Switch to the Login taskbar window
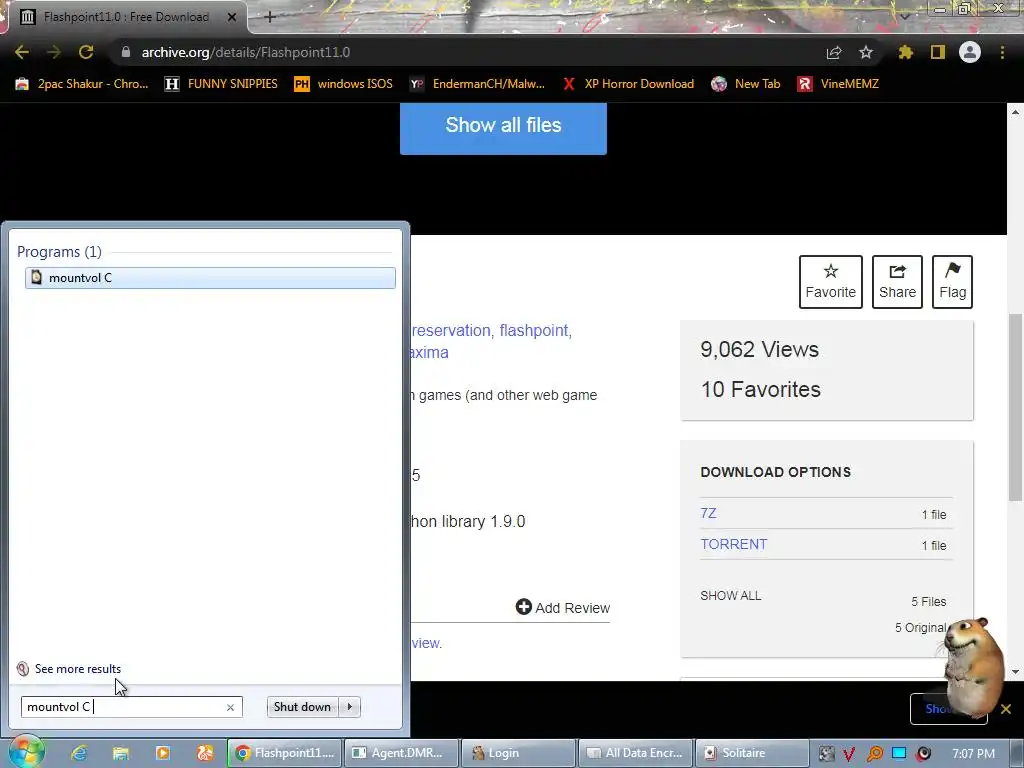The width and height of the screenshot is (1024, 768). pyautogui.click(x=519, y=753)
